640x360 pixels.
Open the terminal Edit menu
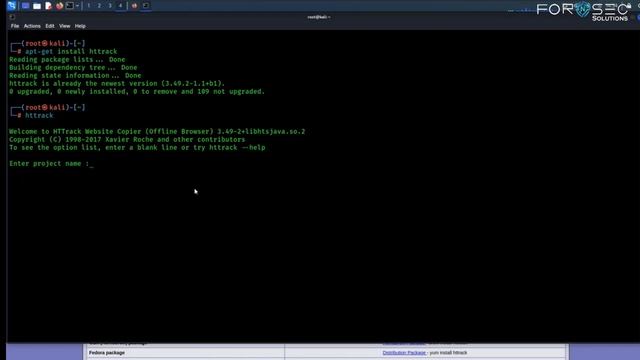(x=50, y=26)
